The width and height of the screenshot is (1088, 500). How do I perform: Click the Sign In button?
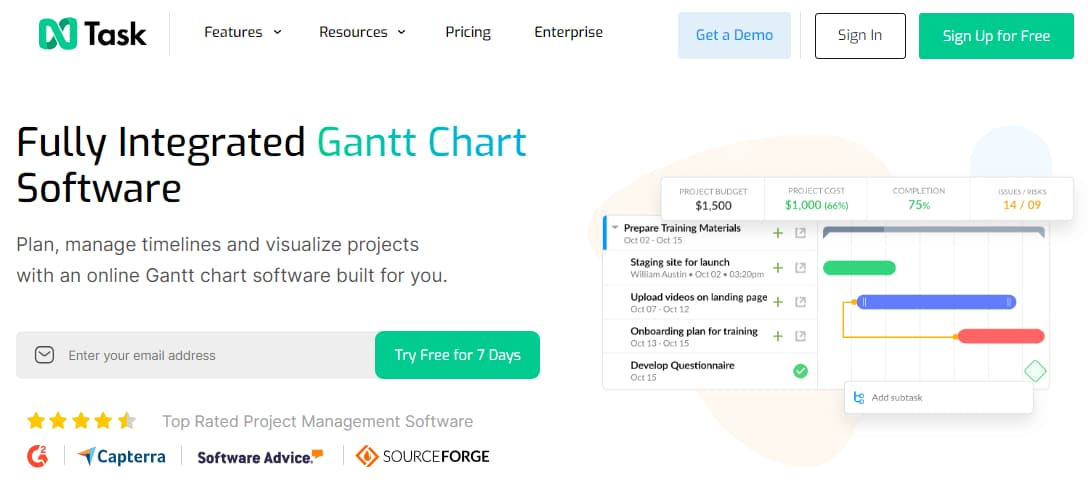860,35
